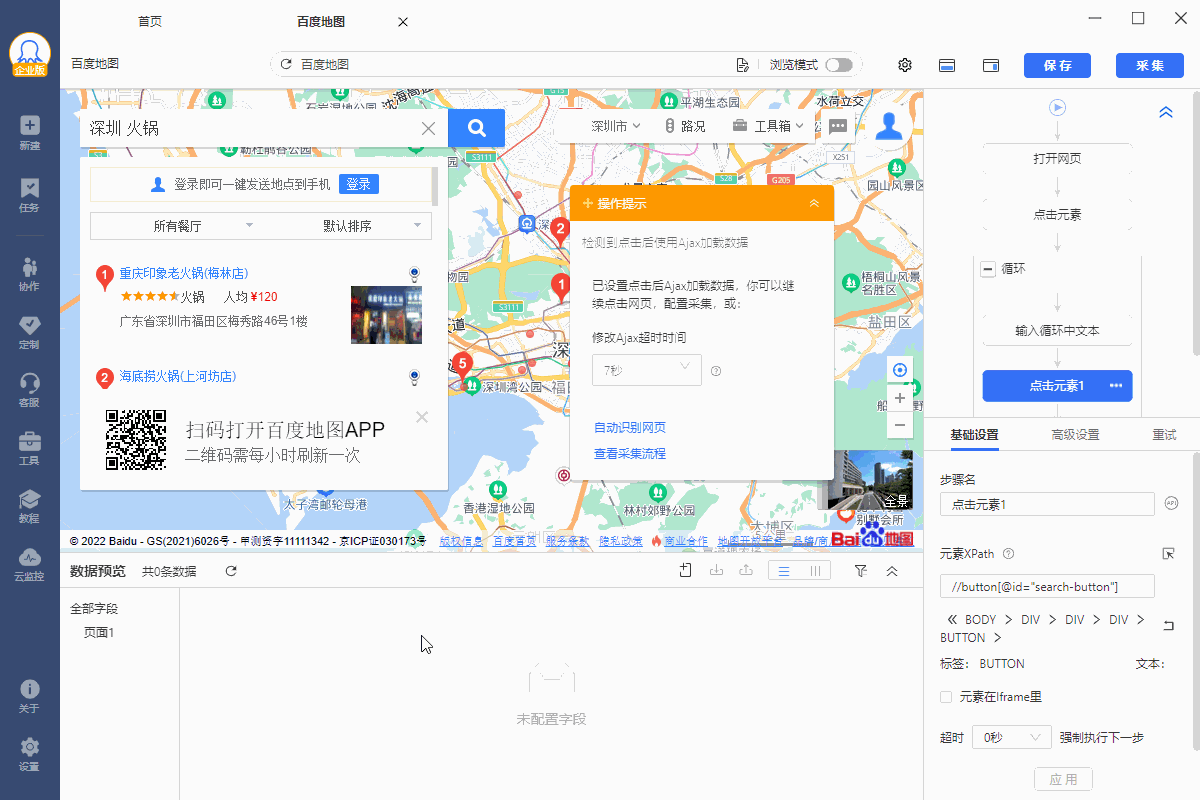Open the 所有餐厅 filter dropdown

(176, 226)
